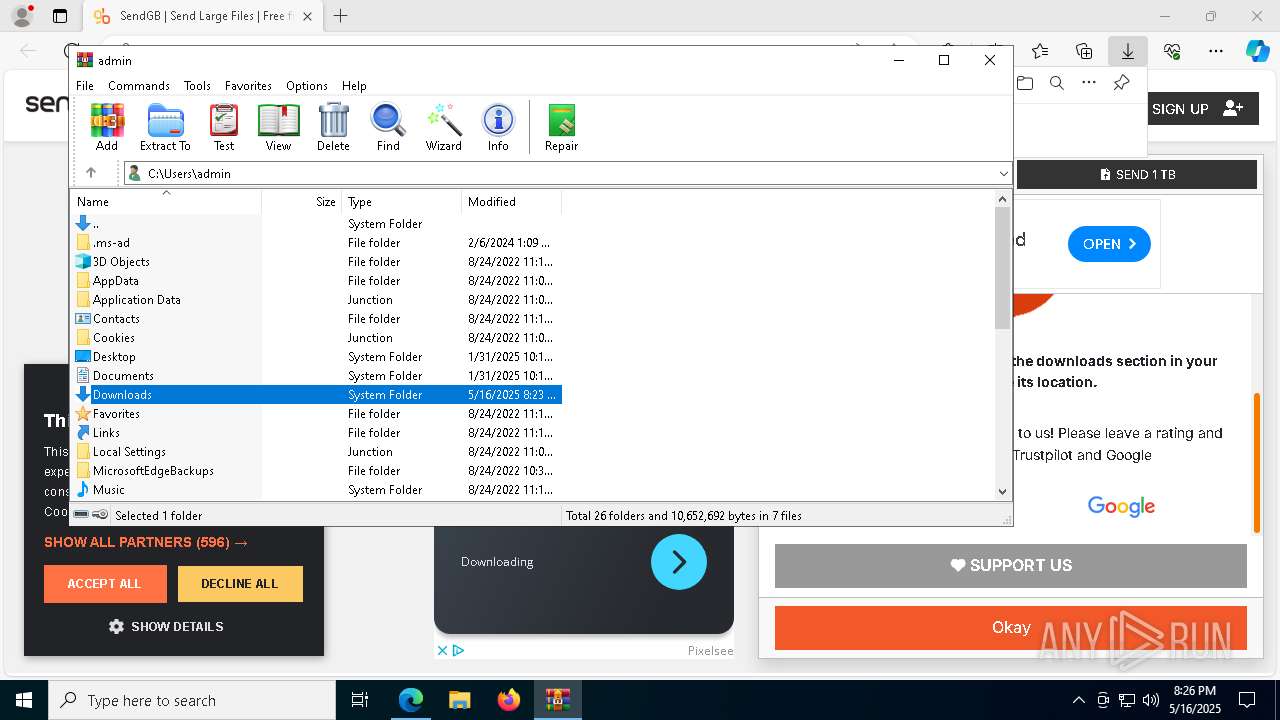Click SHOW DETAILS gear link

pos(166,627)
